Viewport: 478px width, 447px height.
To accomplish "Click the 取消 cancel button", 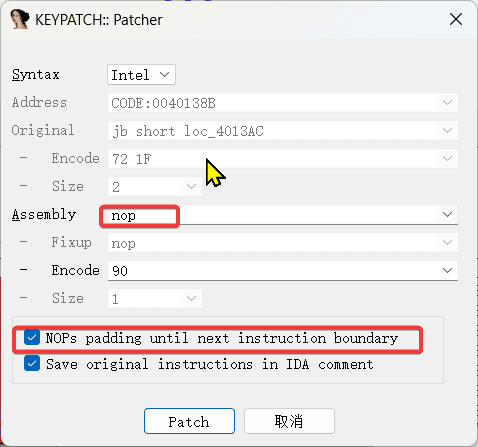I will [289, 421].
